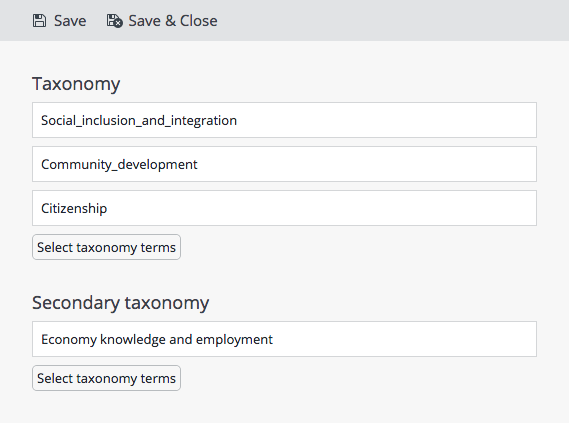
Task: Click the Save floppy disk icon
Action: (x=39, y=21)
